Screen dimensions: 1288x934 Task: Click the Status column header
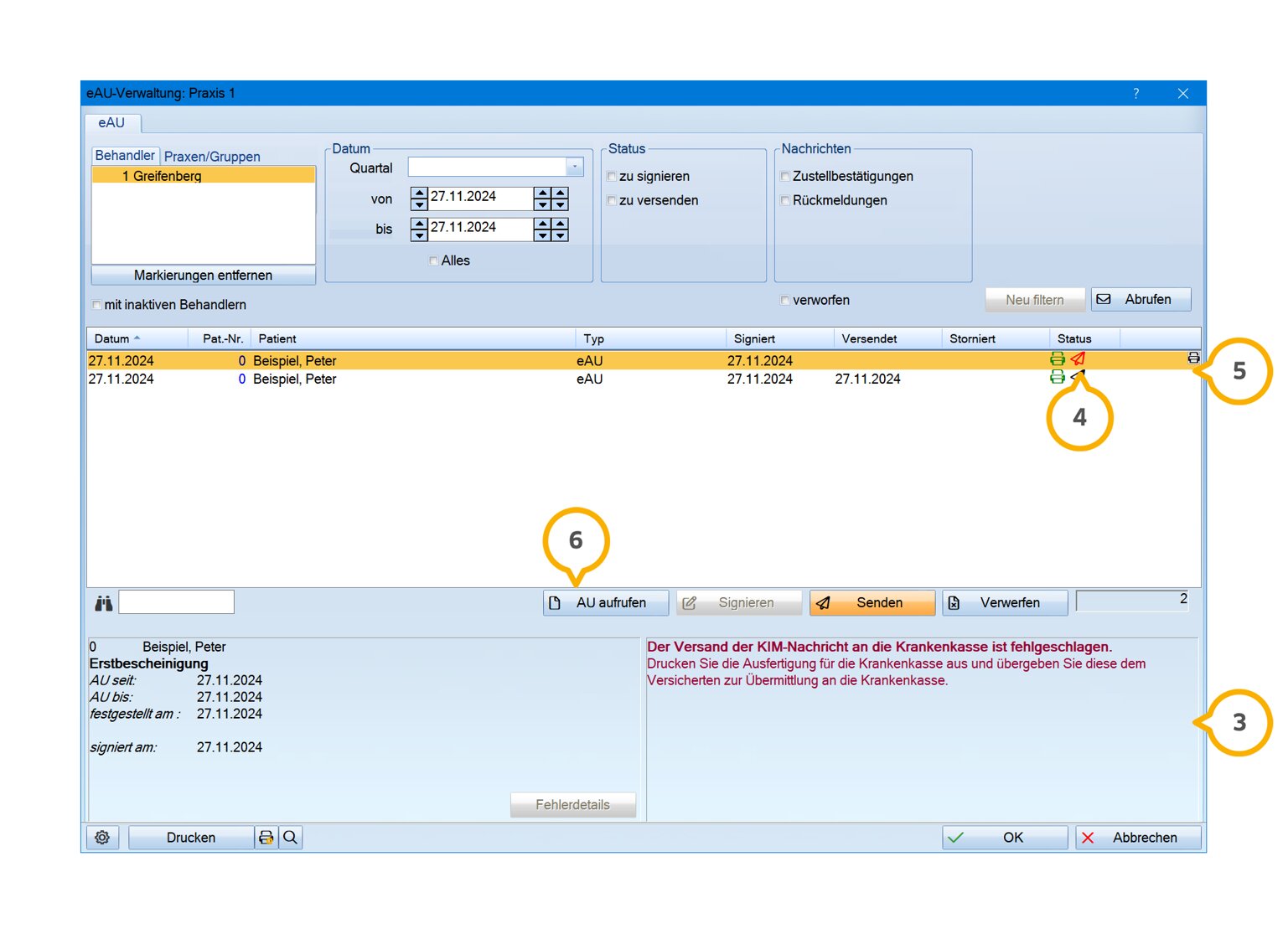pos(1085,338)
